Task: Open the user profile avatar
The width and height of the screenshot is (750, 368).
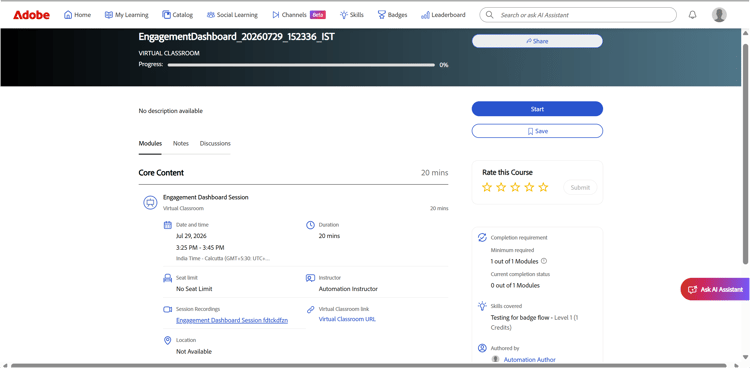Action: pyautogui.click(x=719, y=15)
